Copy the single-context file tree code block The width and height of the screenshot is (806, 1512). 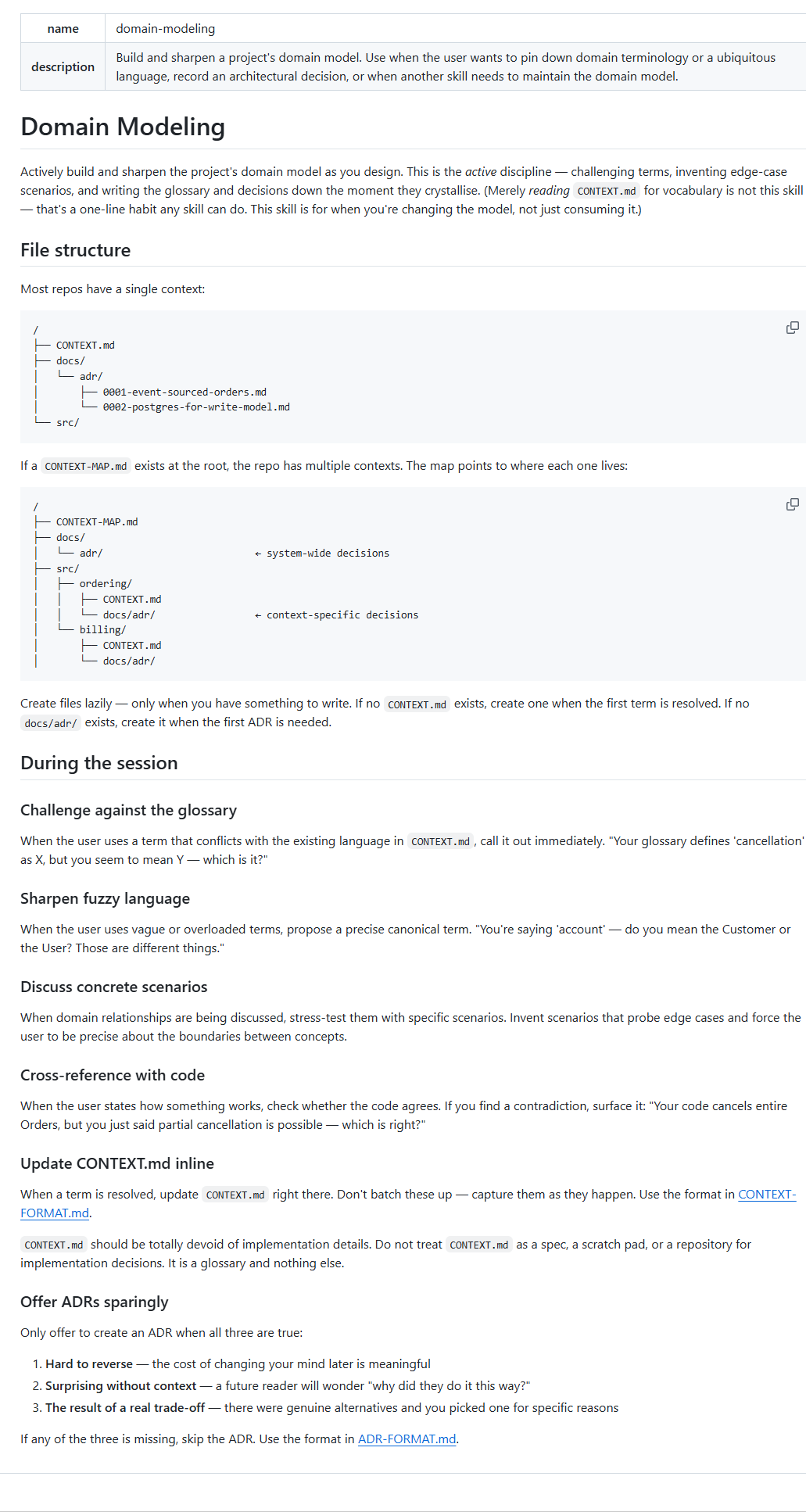tap(792, 328)
